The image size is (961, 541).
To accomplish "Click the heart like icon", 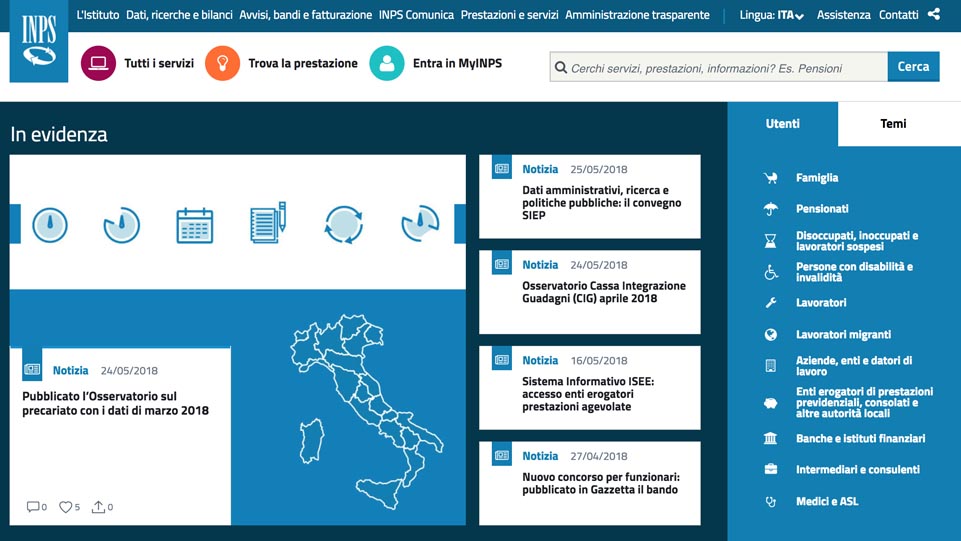I will 65,507.
